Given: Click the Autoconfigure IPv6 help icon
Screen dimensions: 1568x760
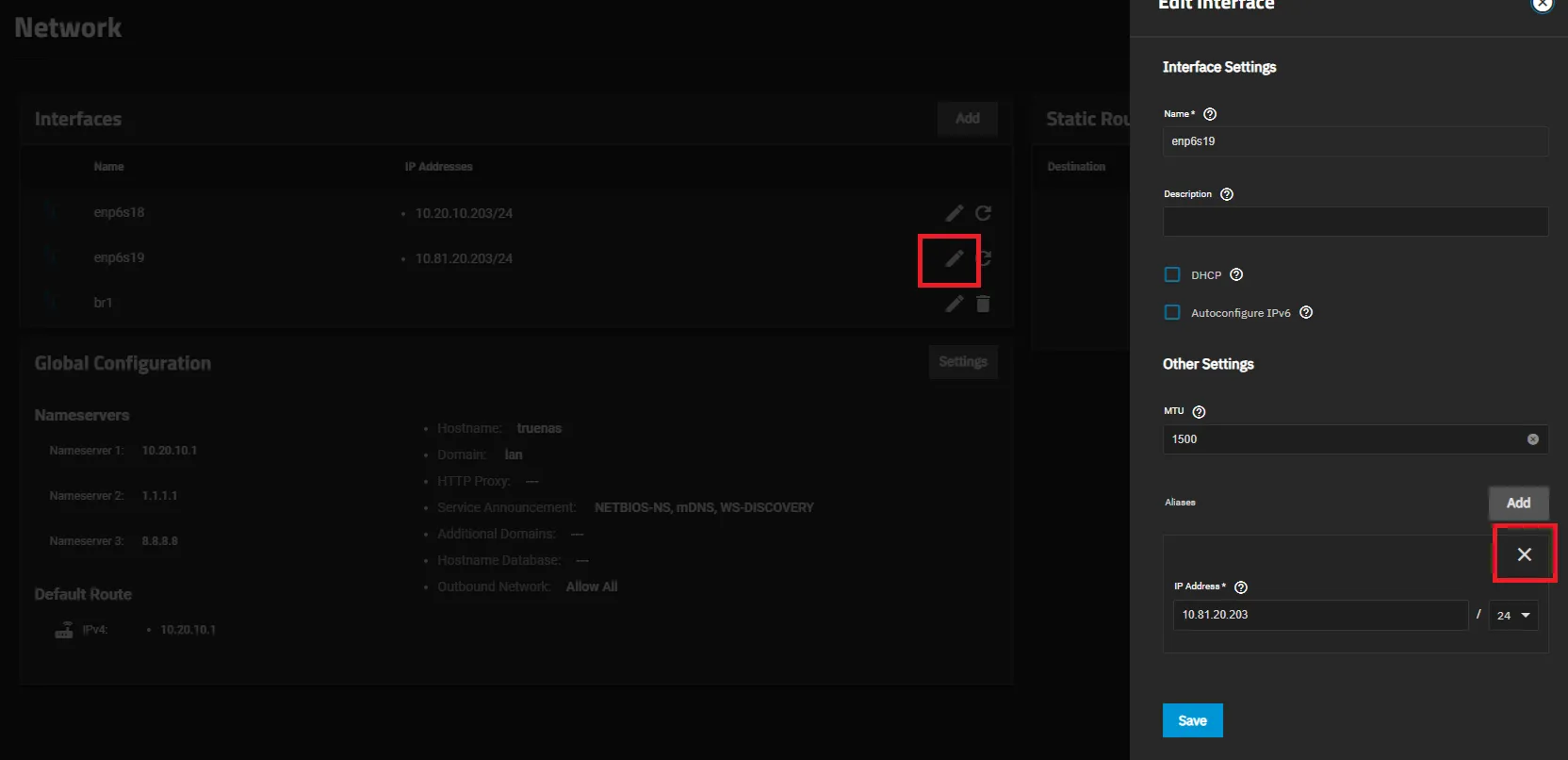Looking at the screenshot, I should (1306, 312).
